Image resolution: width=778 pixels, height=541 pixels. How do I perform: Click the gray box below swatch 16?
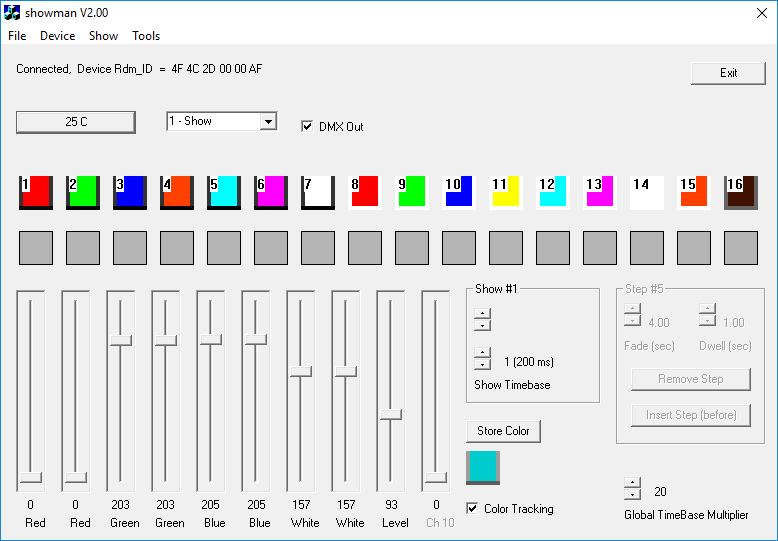pos(741,248)
